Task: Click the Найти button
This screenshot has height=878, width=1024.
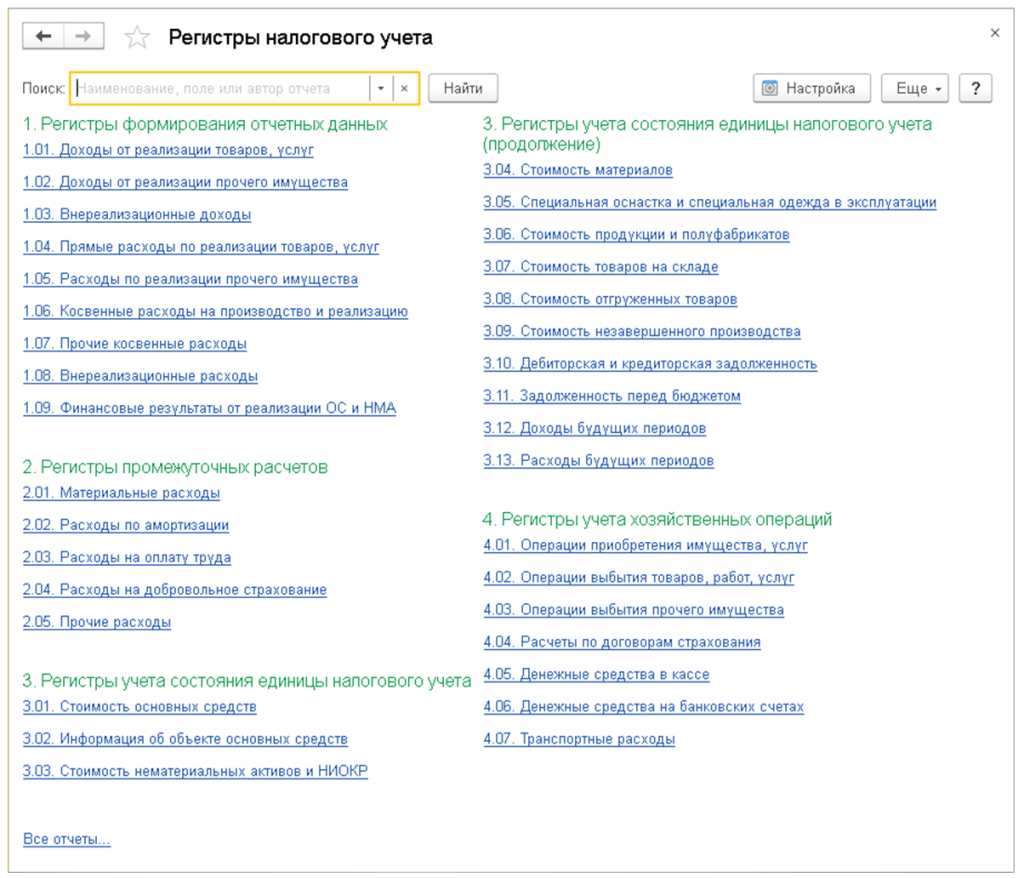Action: click(463, 88)
